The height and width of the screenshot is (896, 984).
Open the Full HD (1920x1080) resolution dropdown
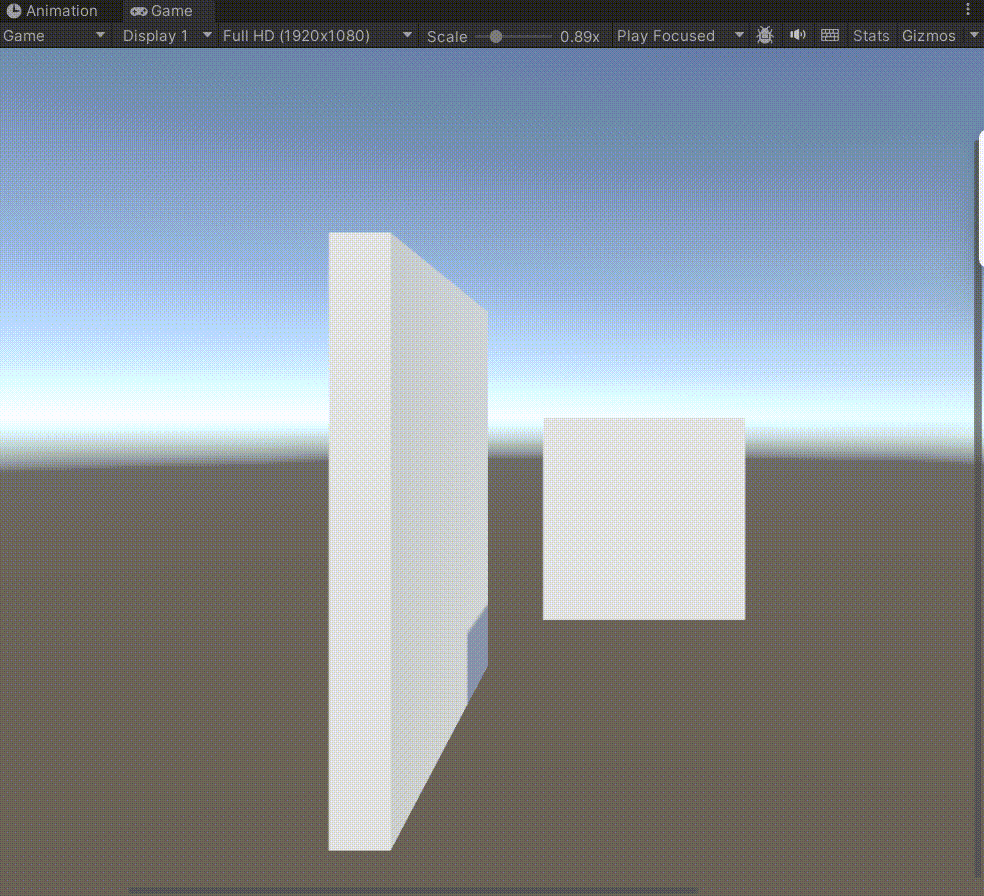[x=310, y=35]
